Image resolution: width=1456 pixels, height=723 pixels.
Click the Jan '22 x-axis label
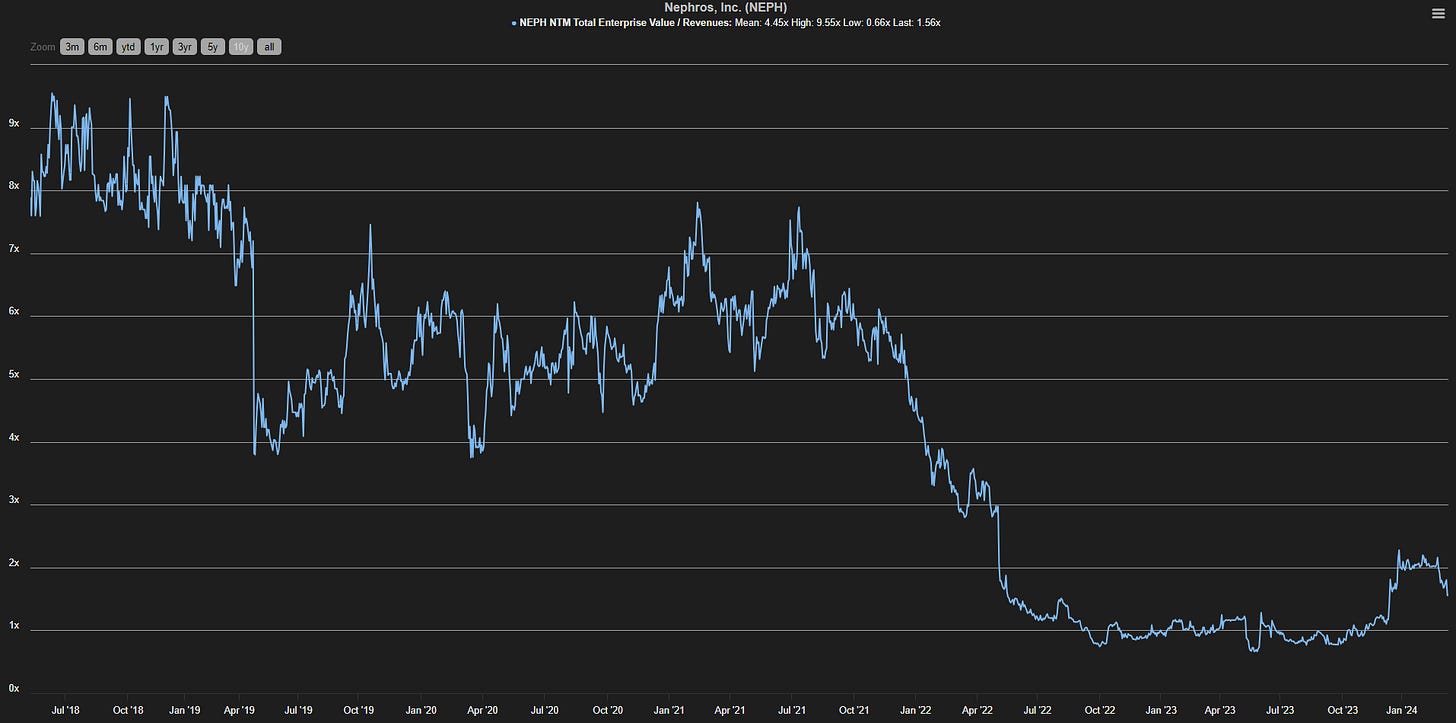coord(916,710)
